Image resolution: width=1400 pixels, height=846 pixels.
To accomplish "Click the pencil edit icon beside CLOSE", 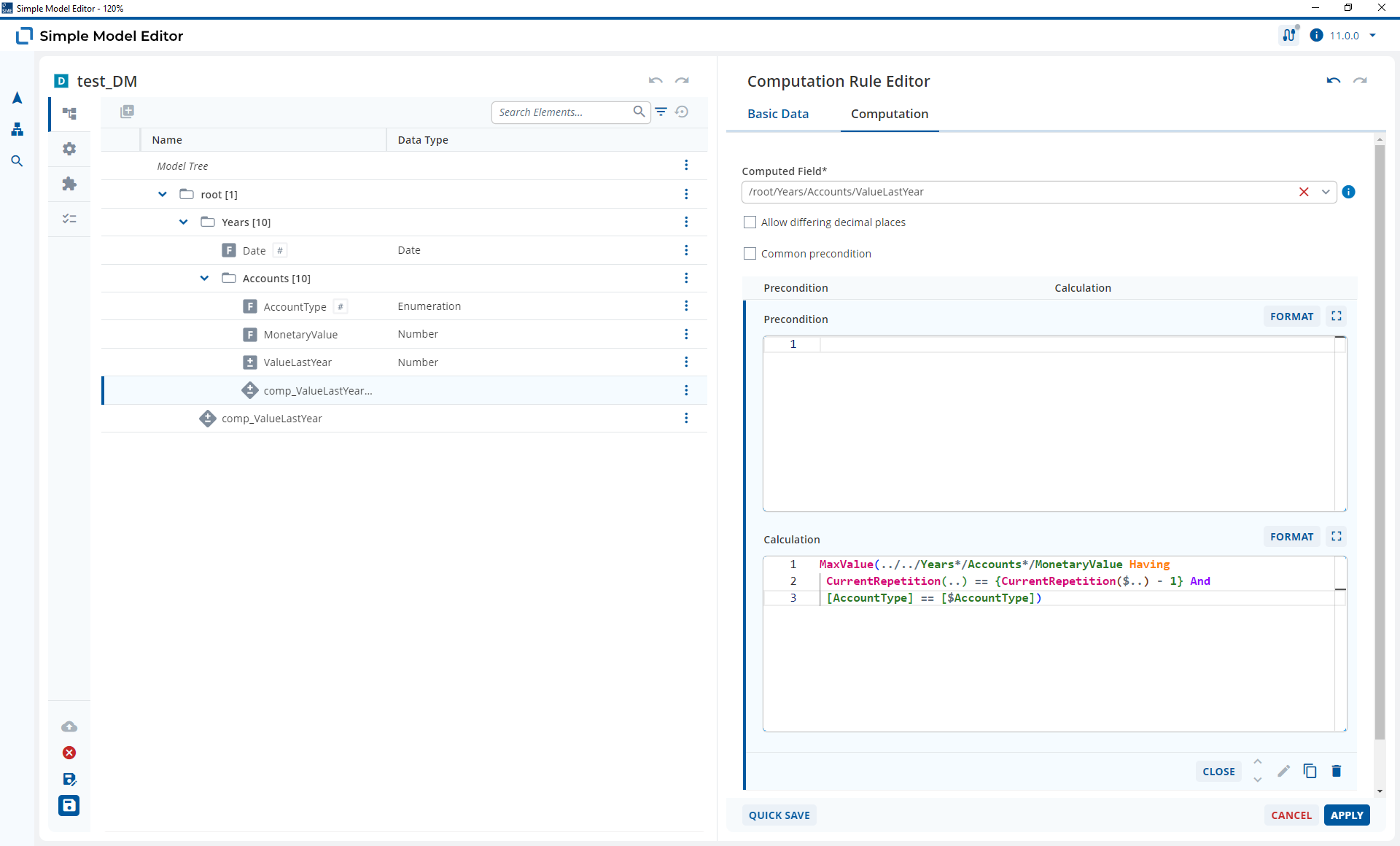I will [1284, 771].
